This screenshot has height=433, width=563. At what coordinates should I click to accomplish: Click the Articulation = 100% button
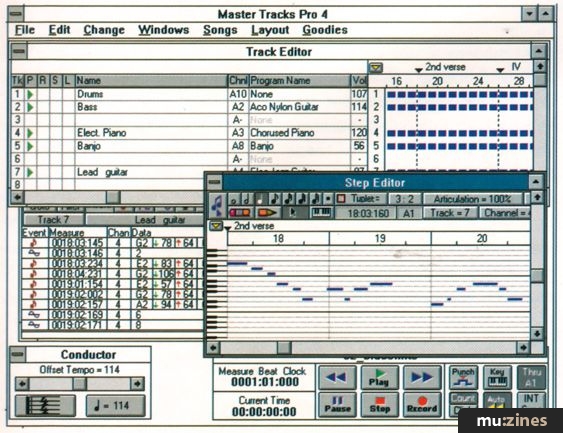click(473, 199)
